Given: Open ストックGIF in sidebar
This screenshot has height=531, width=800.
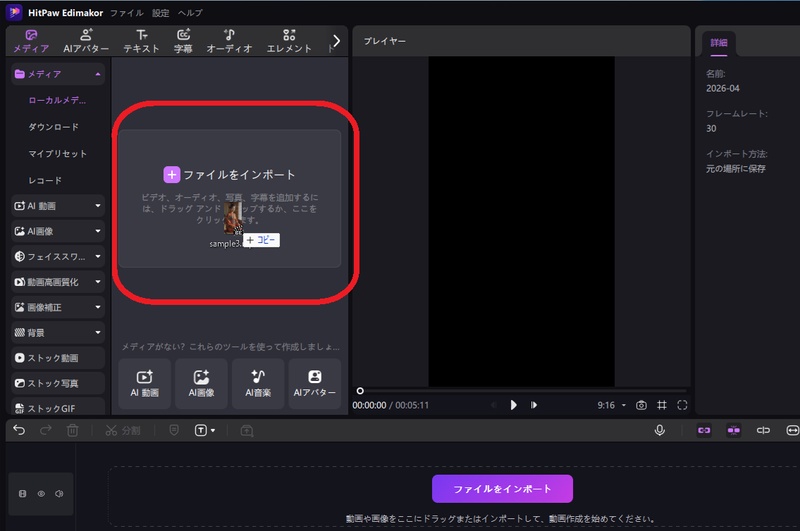Looking at the screenshot, I should tap(58, 408).
